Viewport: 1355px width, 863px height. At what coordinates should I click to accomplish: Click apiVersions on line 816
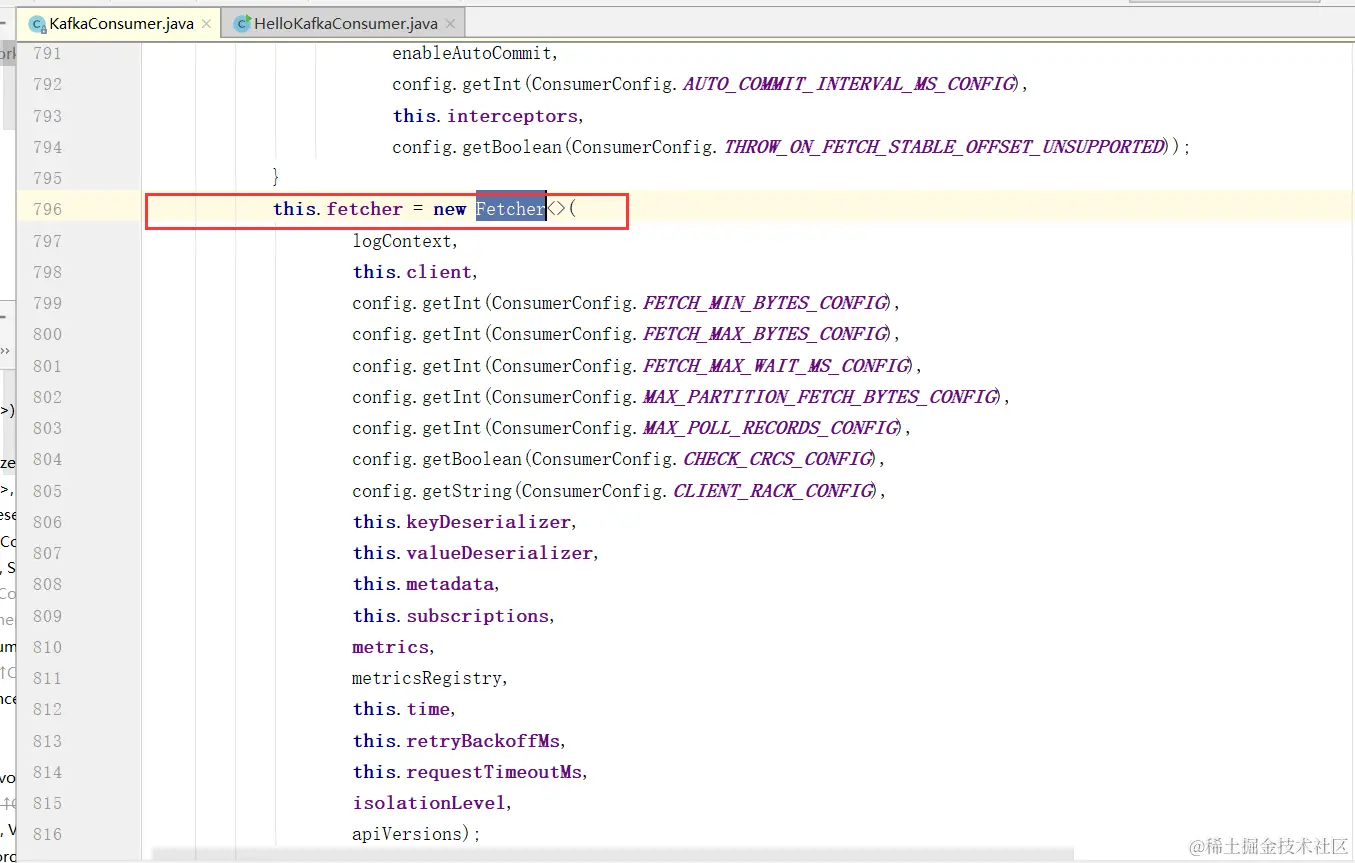point(408,833)
